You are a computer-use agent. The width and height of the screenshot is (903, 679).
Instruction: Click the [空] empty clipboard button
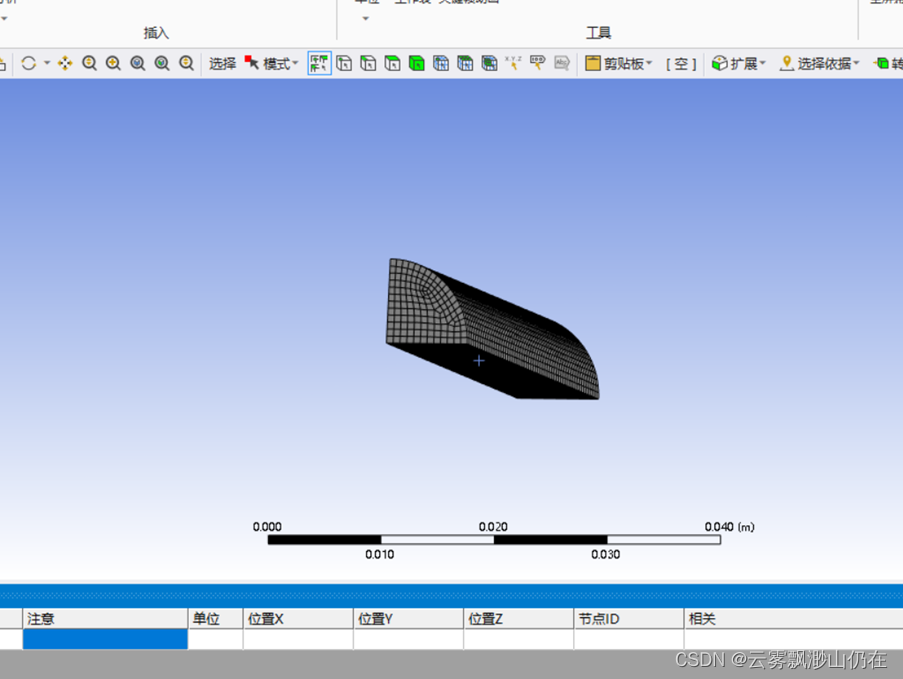pyautogui.click(x=681, y=63)
